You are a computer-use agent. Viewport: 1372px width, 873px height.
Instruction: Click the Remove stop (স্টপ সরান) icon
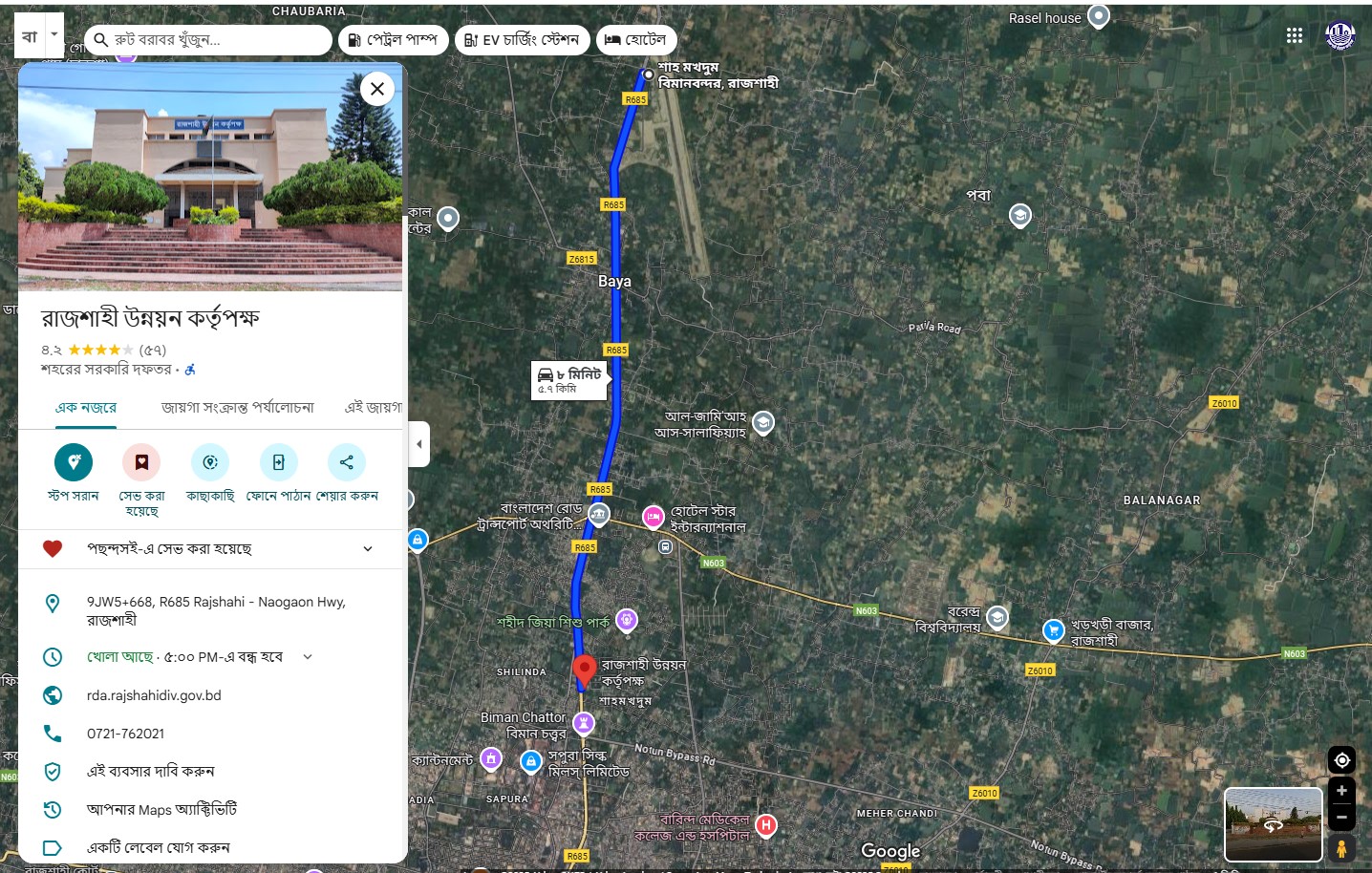(74, 462)
